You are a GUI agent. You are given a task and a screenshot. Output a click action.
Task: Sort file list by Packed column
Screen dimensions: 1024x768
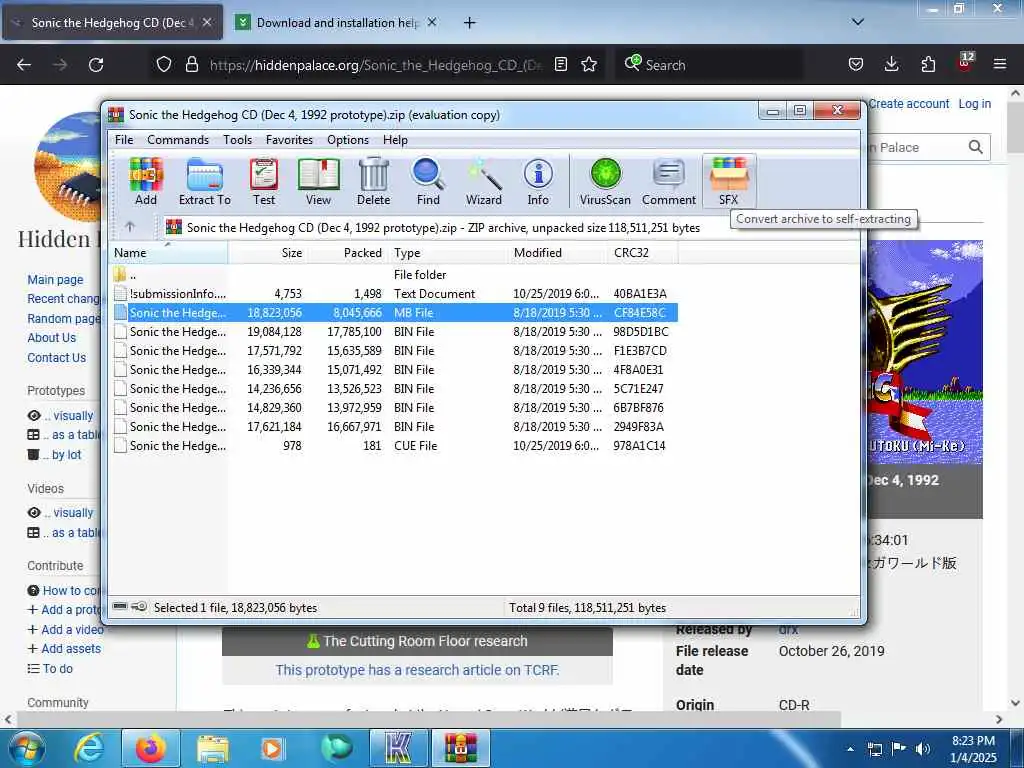tap(347, 253)
